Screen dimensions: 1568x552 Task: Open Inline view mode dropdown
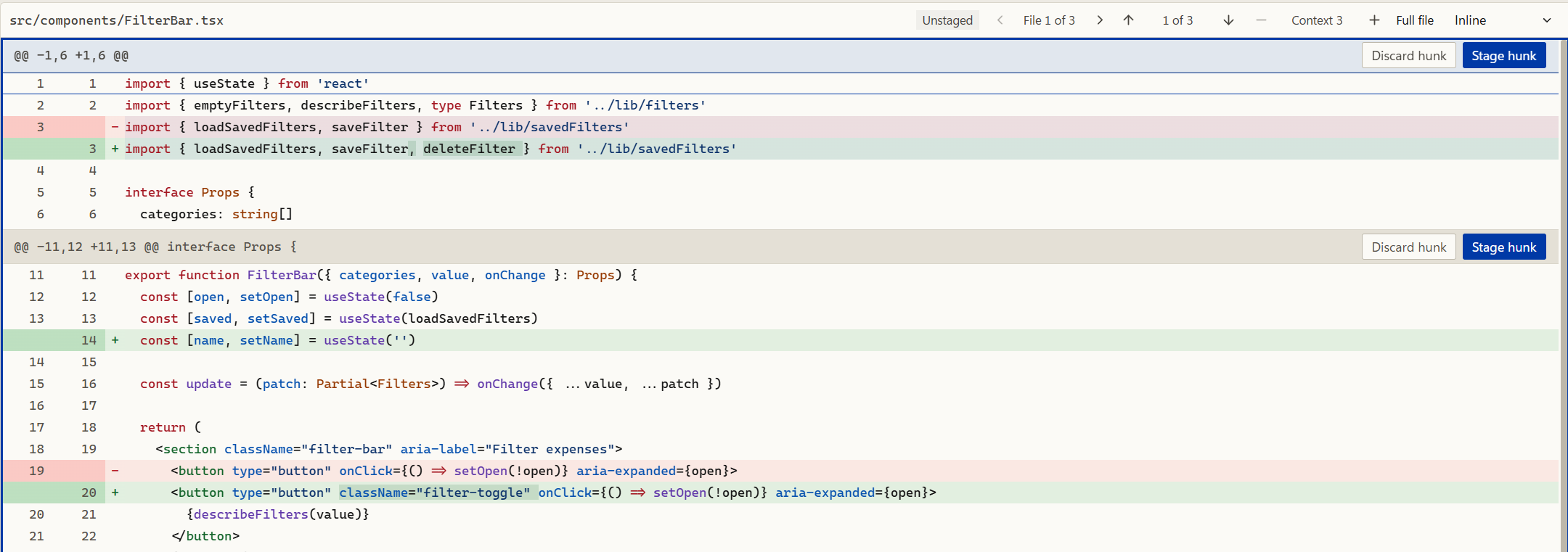point(1503,20)
